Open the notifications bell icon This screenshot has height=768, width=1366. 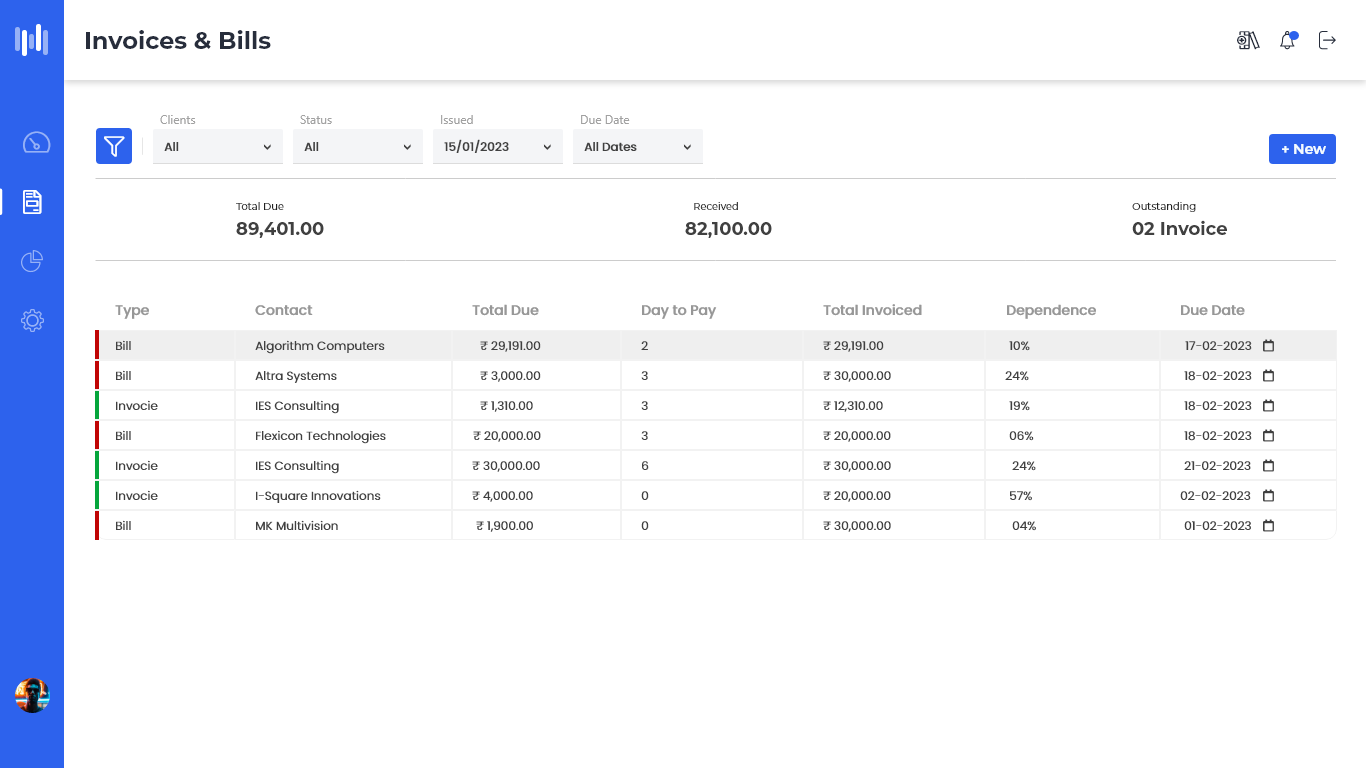click(1288, 41)
